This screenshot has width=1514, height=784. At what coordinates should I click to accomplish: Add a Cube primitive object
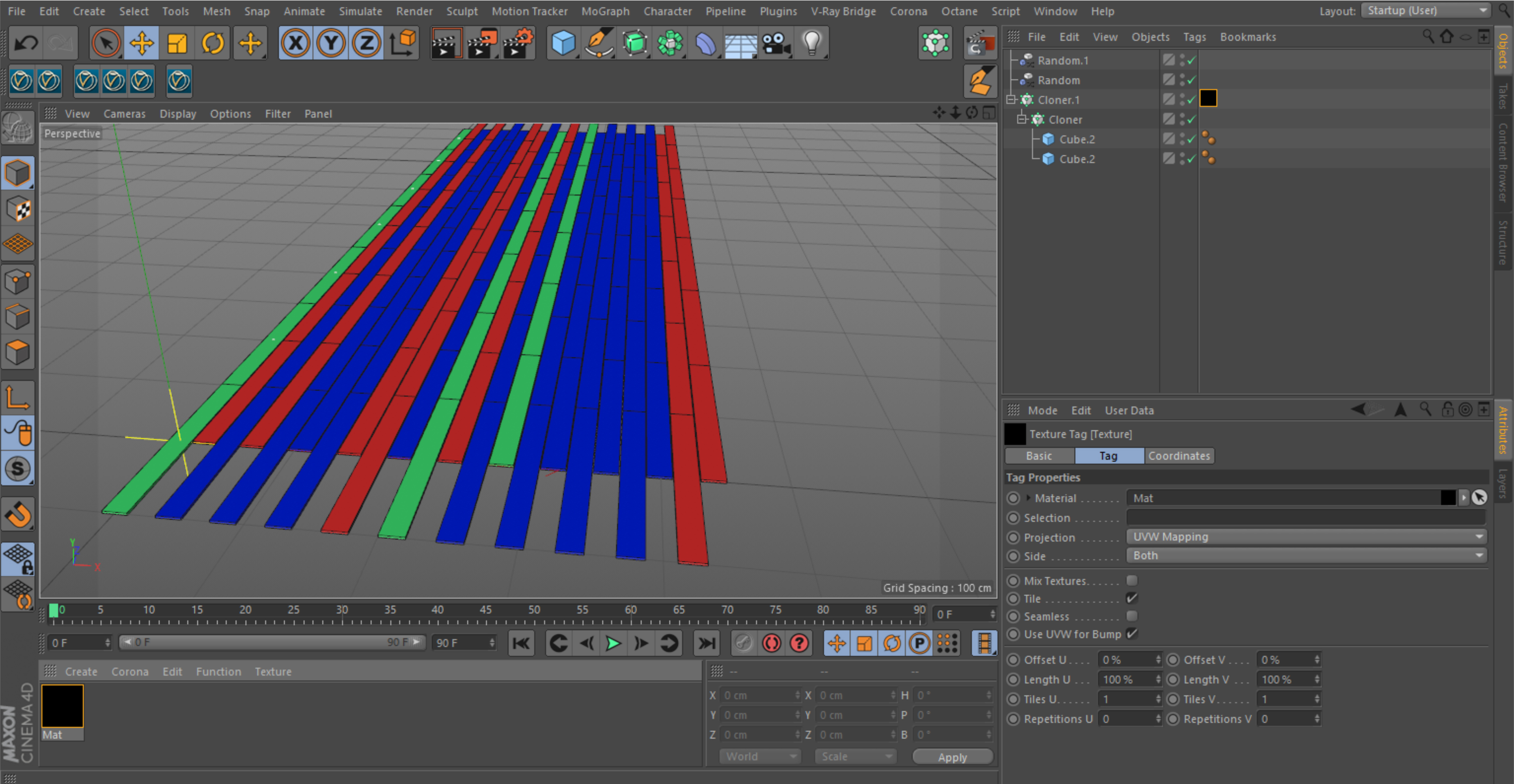point(563,43)
